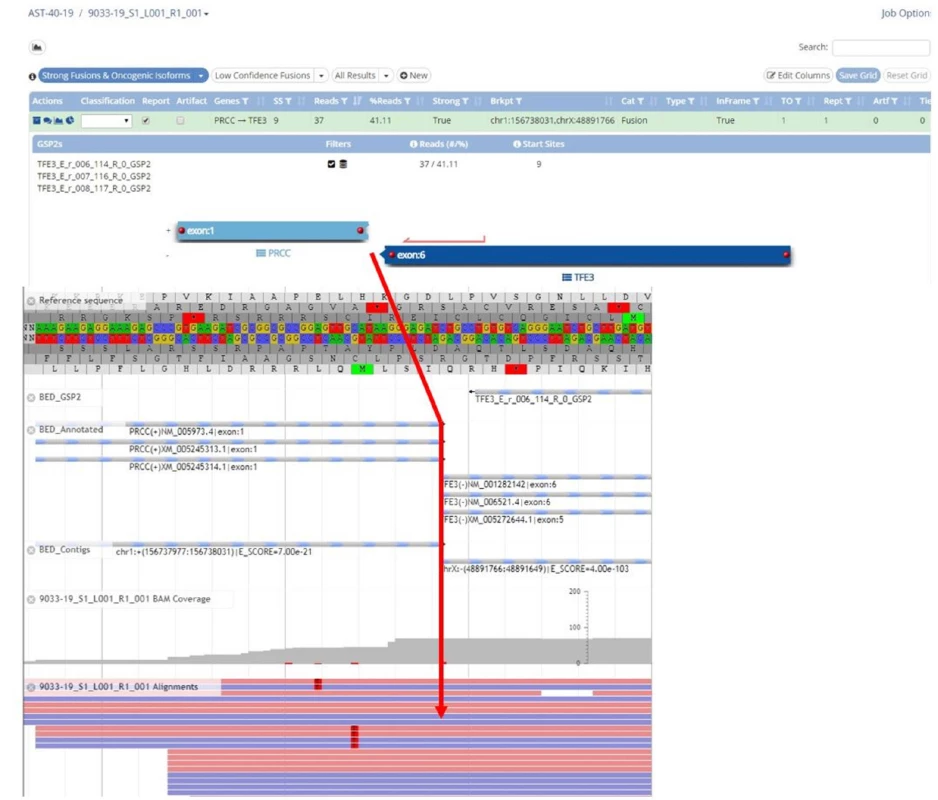Click the plus sign left of exon:1
Viewport: 938px width, 800px height.
(168, 230)
